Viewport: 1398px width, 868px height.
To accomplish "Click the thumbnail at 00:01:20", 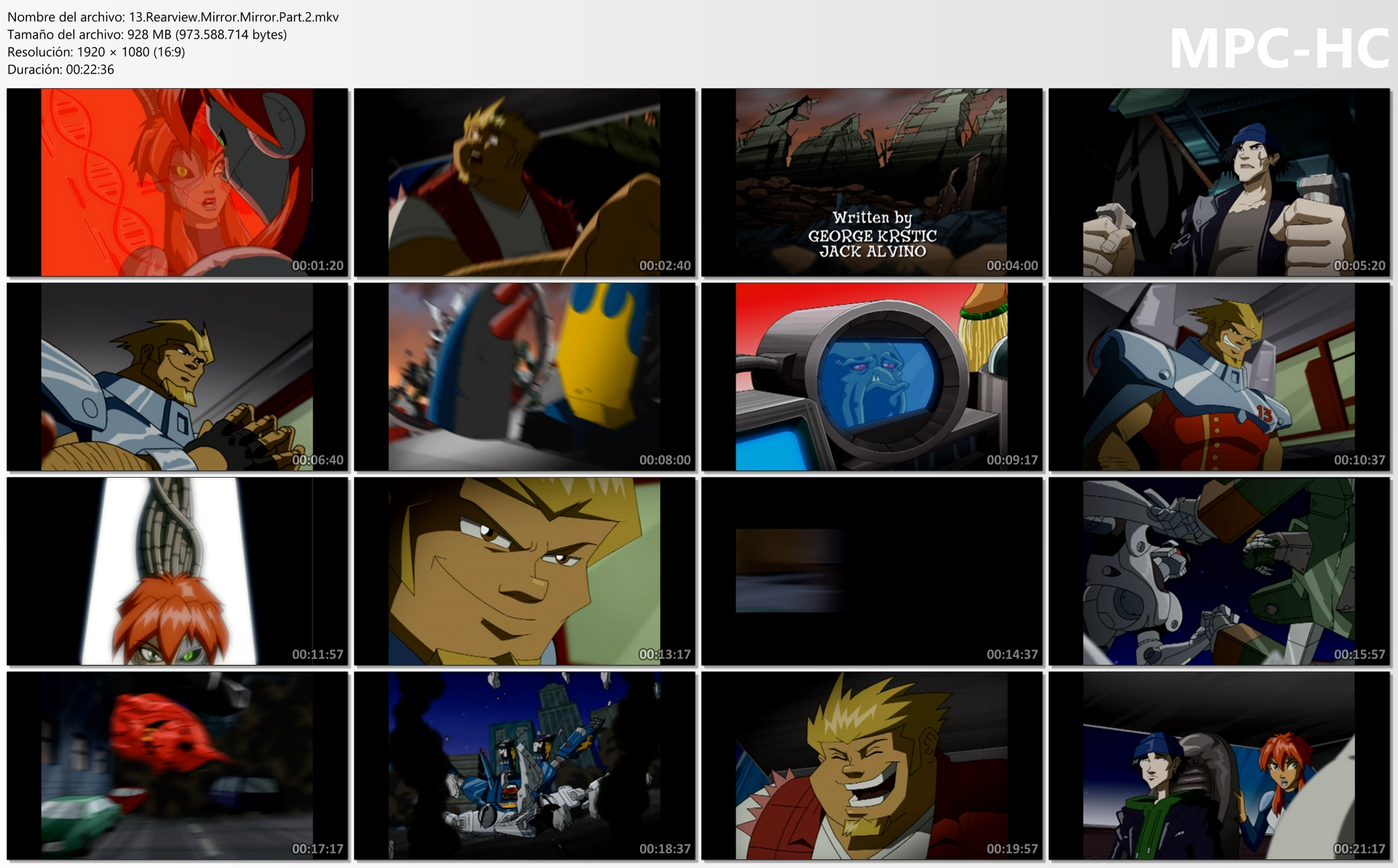I will coord(177,182).
